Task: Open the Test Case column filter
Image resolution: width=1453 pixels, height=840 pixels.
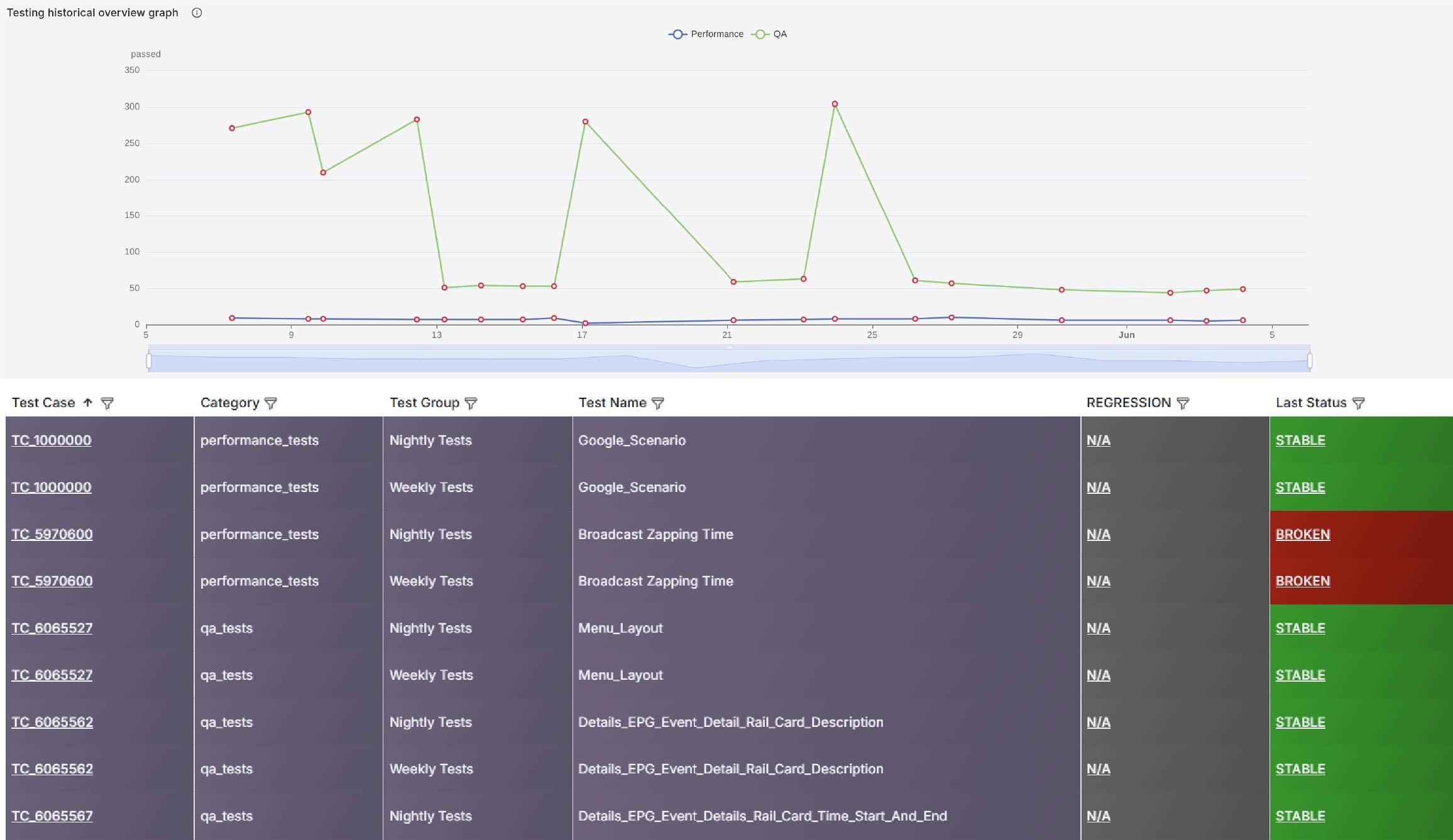Action: tap(107, 403)
